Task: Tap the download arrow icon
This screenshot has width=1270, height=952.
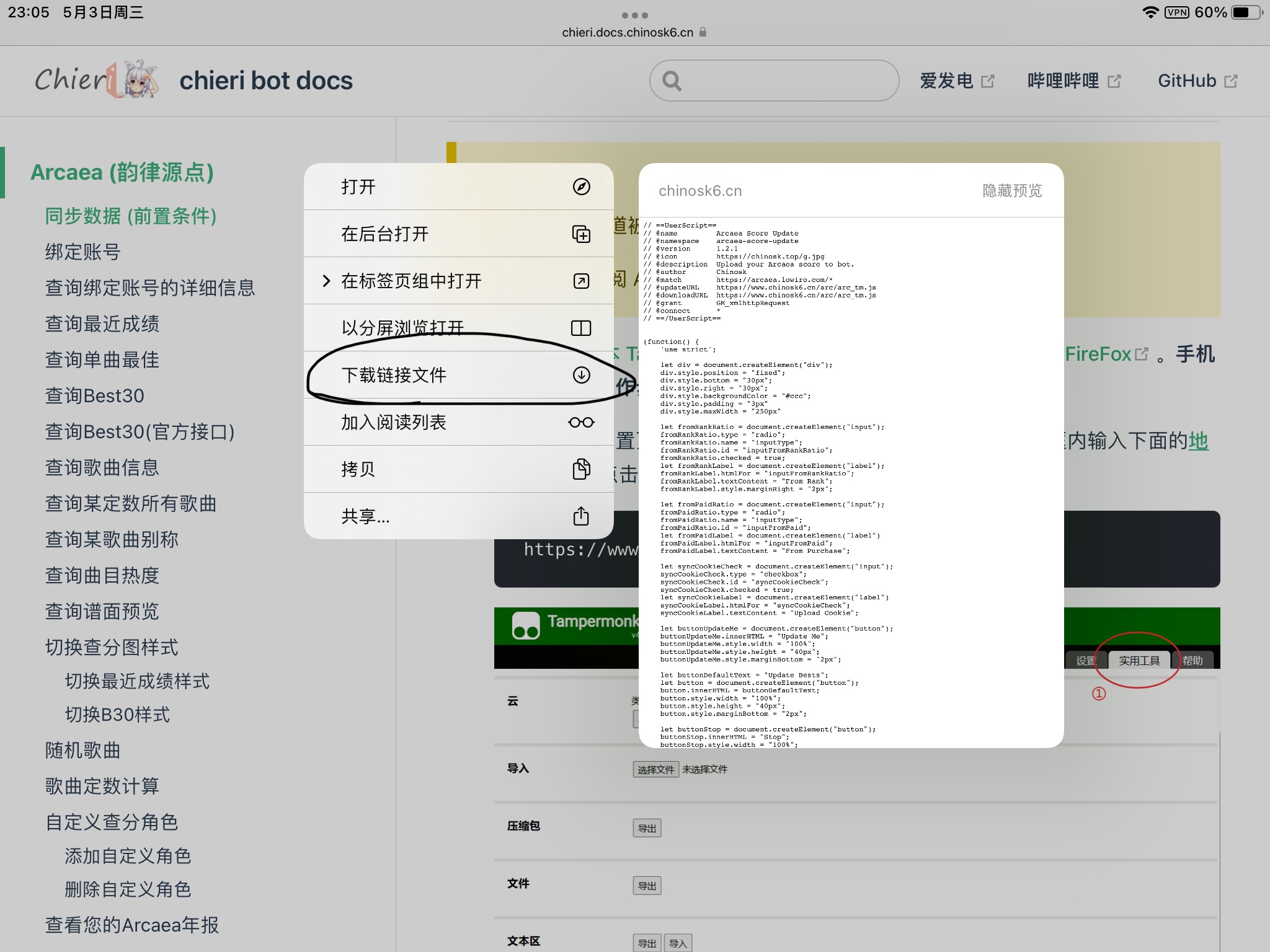Action: (581, 375)
